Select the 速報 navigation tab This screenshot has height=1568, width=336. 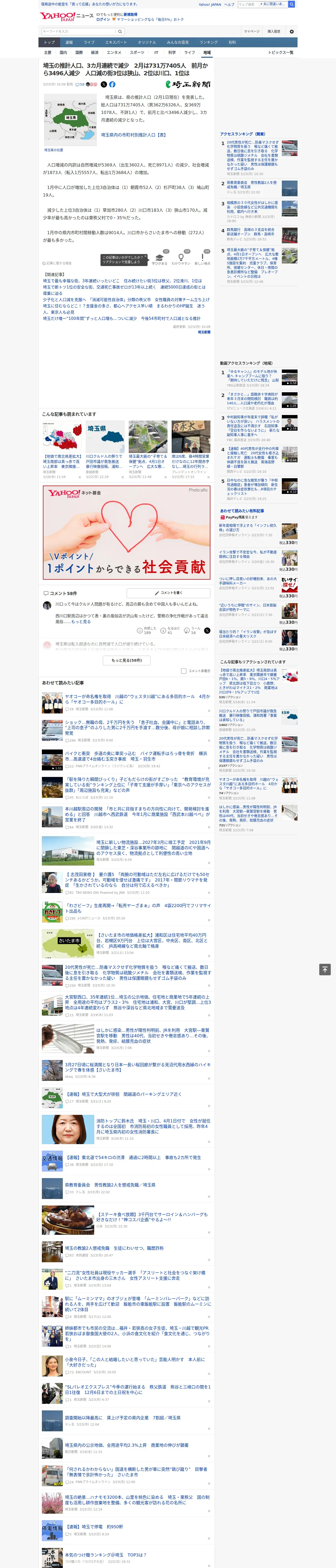coord(69,43)
